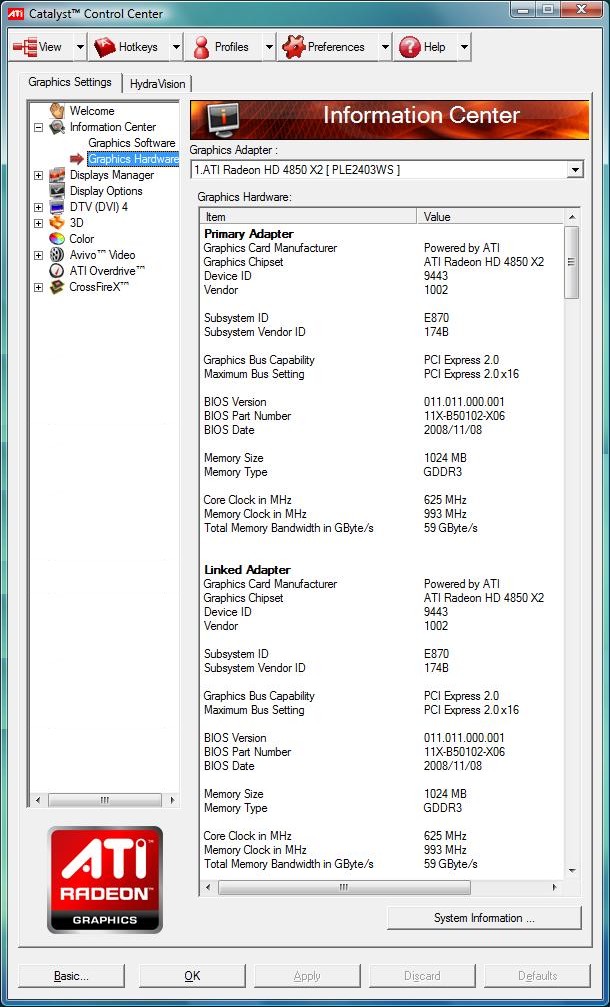Click the Information Center banner monitor icon
Image resolution: width=610 pixels, height=1007 pixels.
224,119
